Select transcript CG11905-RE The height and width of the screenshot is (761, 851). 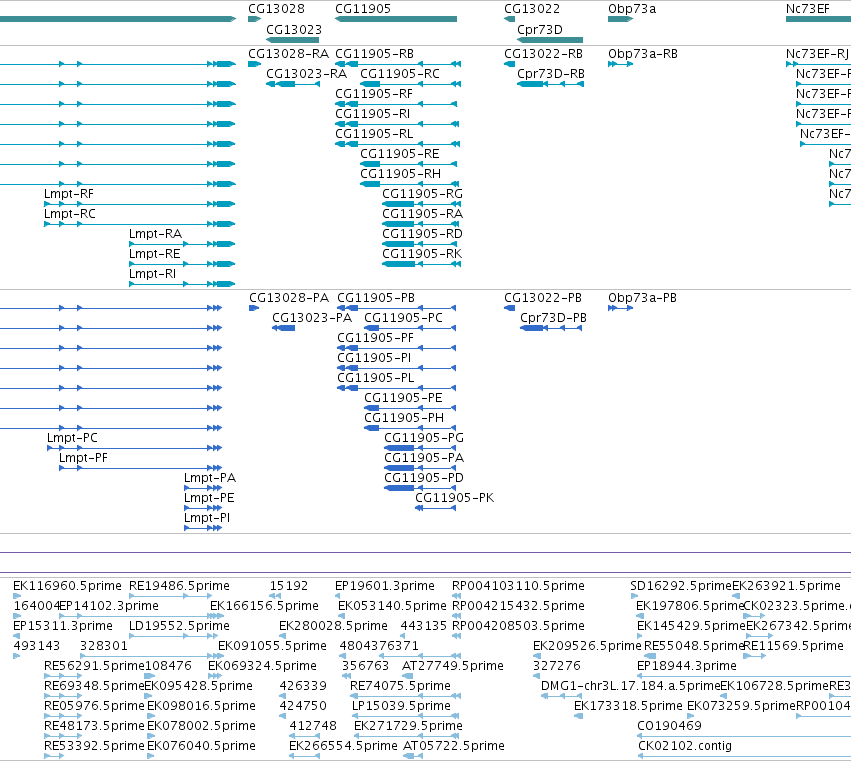[x=400, y=154]
